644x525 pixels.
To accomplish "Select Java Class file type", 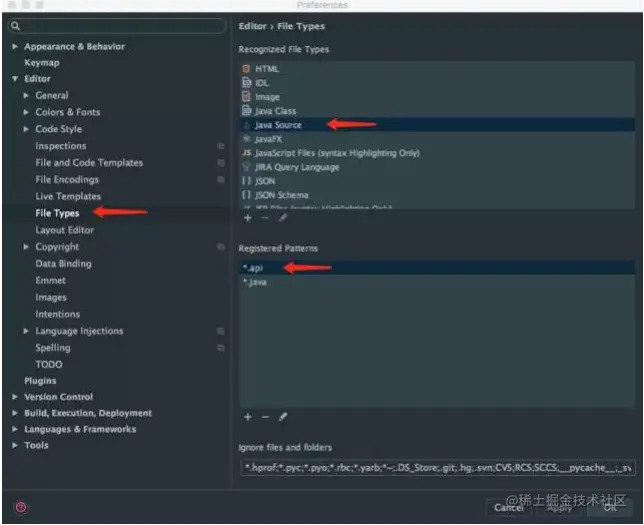I will (x=437, y=111).
